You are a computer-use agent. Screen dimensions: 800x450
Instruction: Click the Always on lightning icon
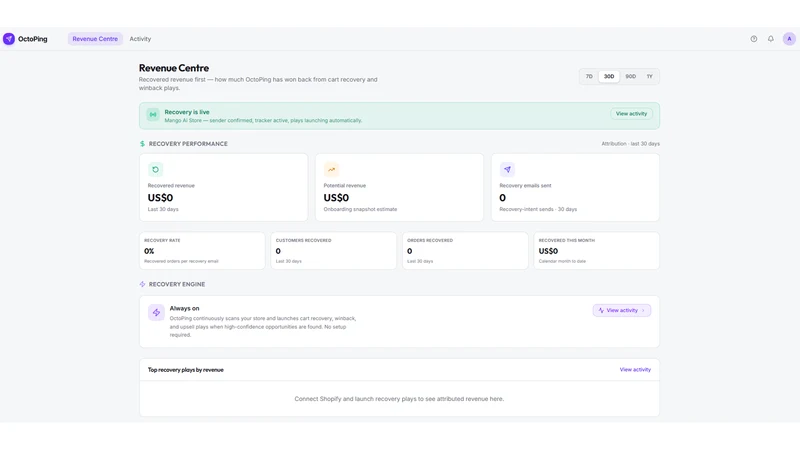156,312
